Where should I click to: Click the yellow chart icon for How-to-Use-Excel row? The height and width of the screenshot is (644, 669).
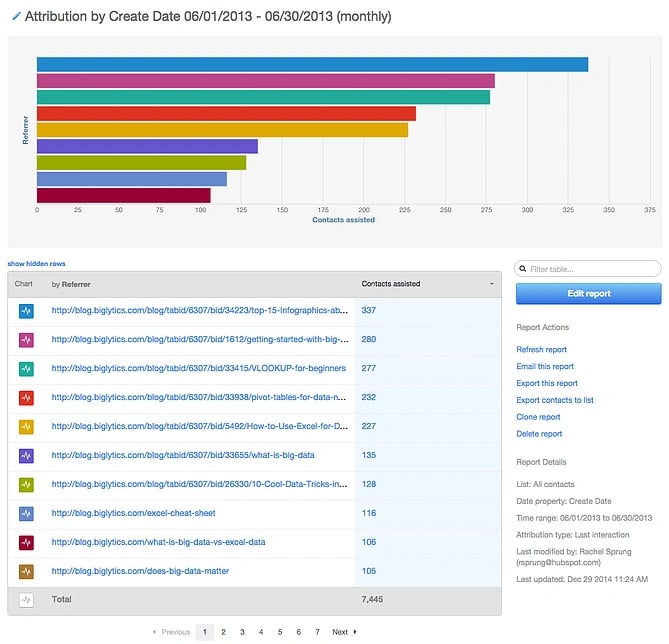[x=27, y=427]
